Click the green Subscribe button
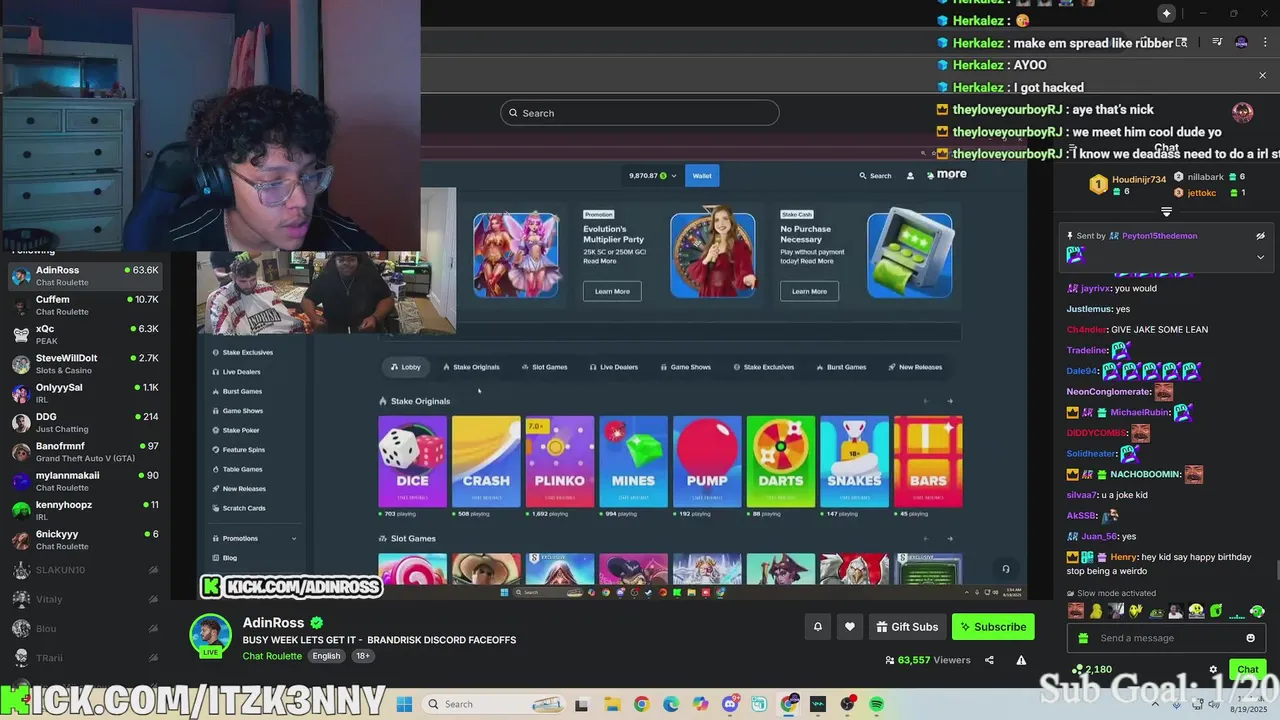The width and height of the screenshot is (1280, 720). (x=993, y=627)
